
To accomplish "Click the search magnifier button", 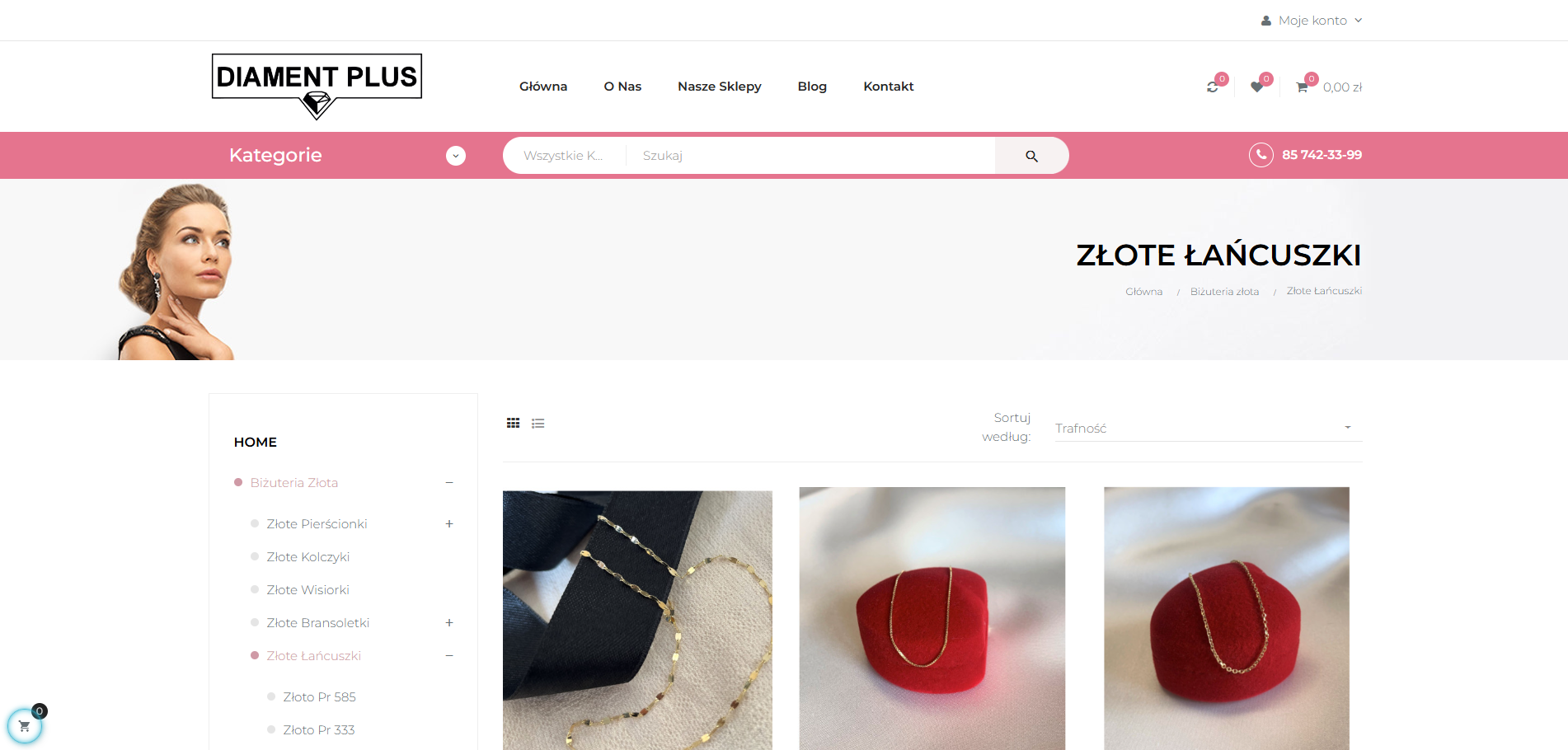I will (x=1031, y=156).
